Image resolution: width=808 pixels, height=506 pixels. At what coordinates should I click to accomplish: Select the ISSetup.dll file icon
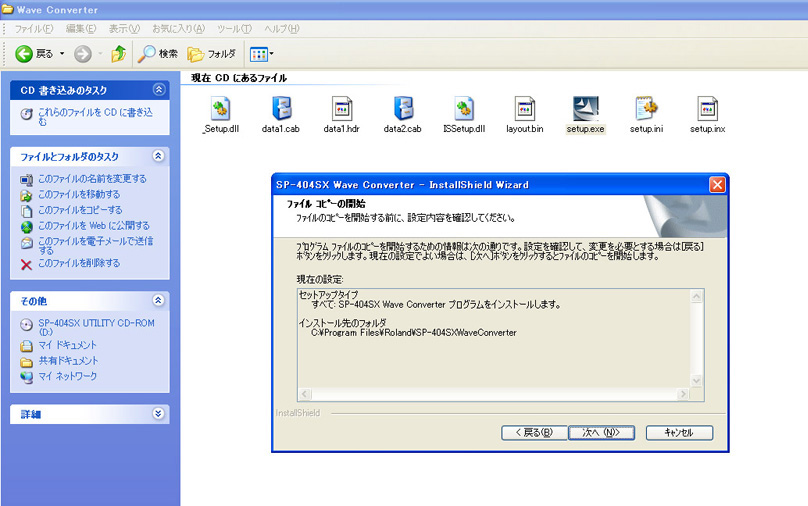click(x=464, y=109)
